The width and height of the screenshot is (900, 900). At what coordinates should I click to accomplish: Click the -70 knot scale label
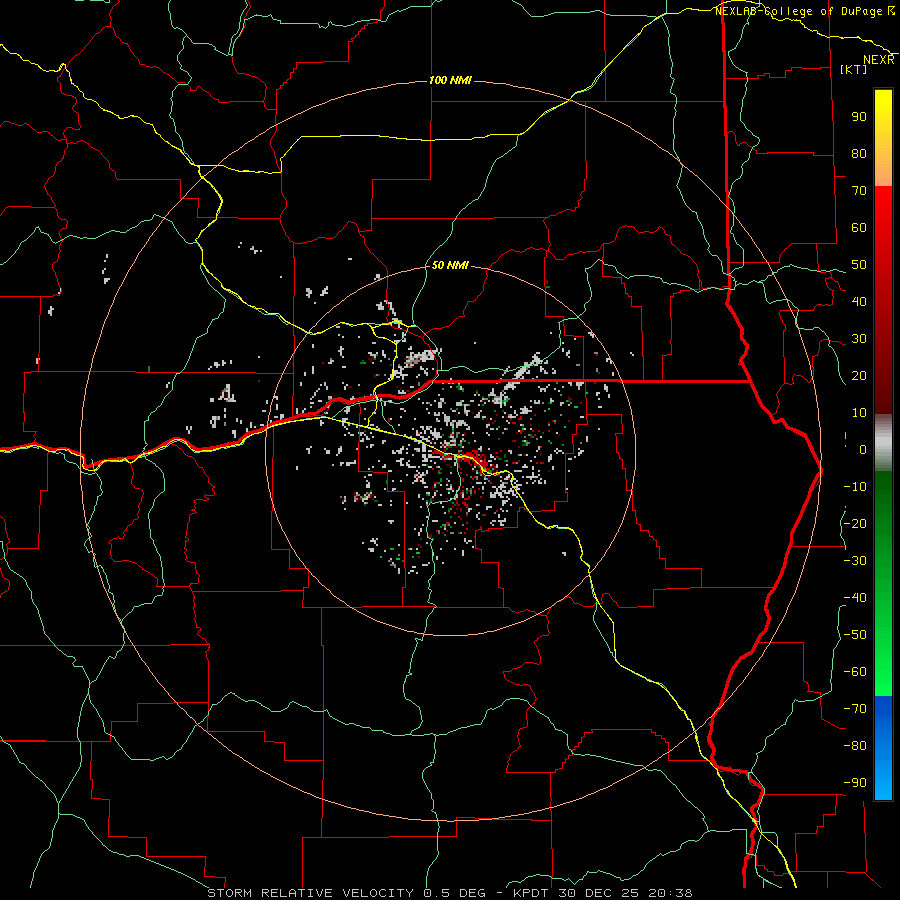click(x=855, y=709)
